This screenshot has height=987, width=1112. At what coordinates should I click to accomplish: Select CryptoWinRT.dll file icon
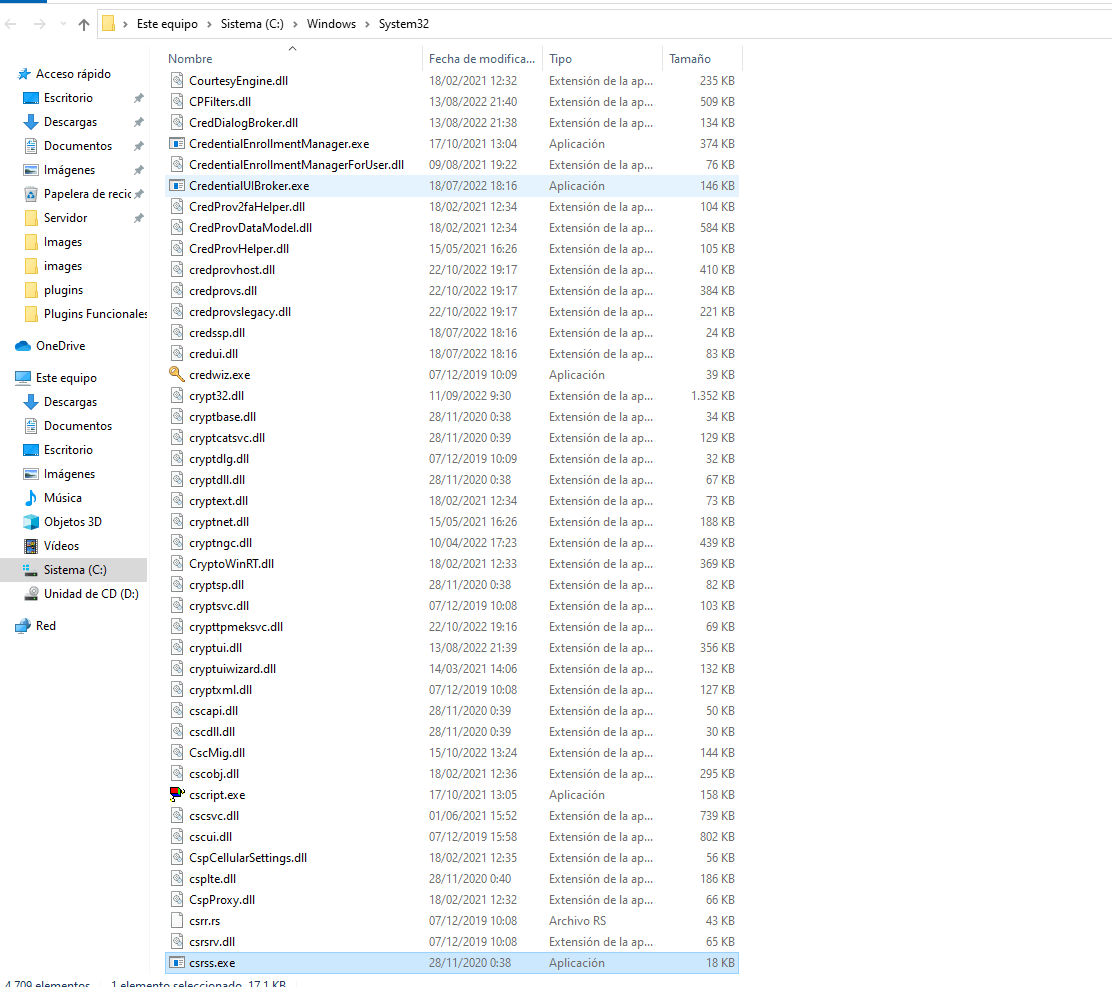177,564
